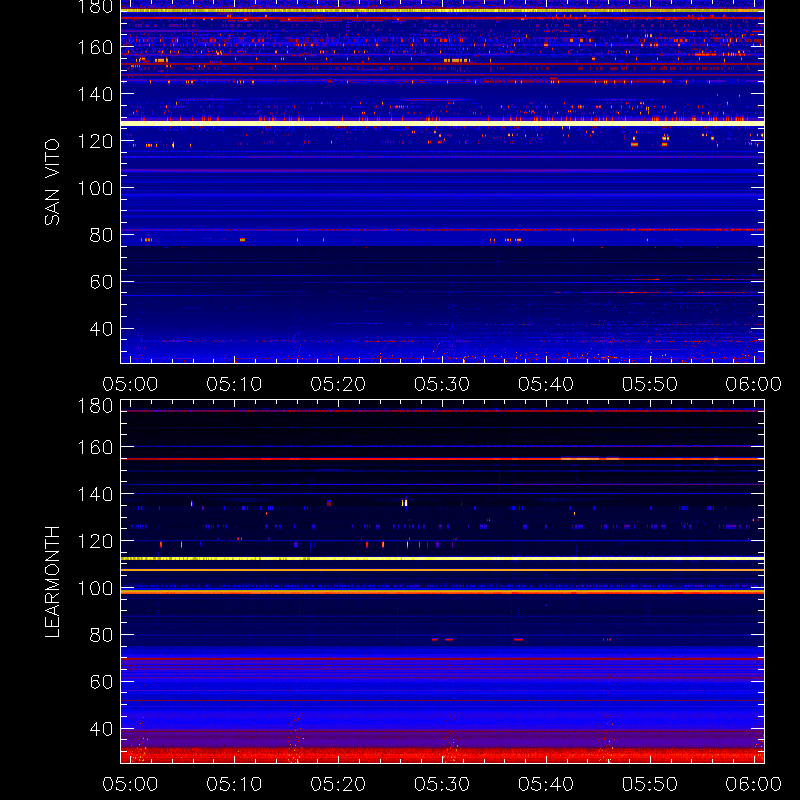Image resolution: width=800 pixels, height=800 pixels.
Task: Select the 140 tick label on San Vito axis
Action: 95,94
